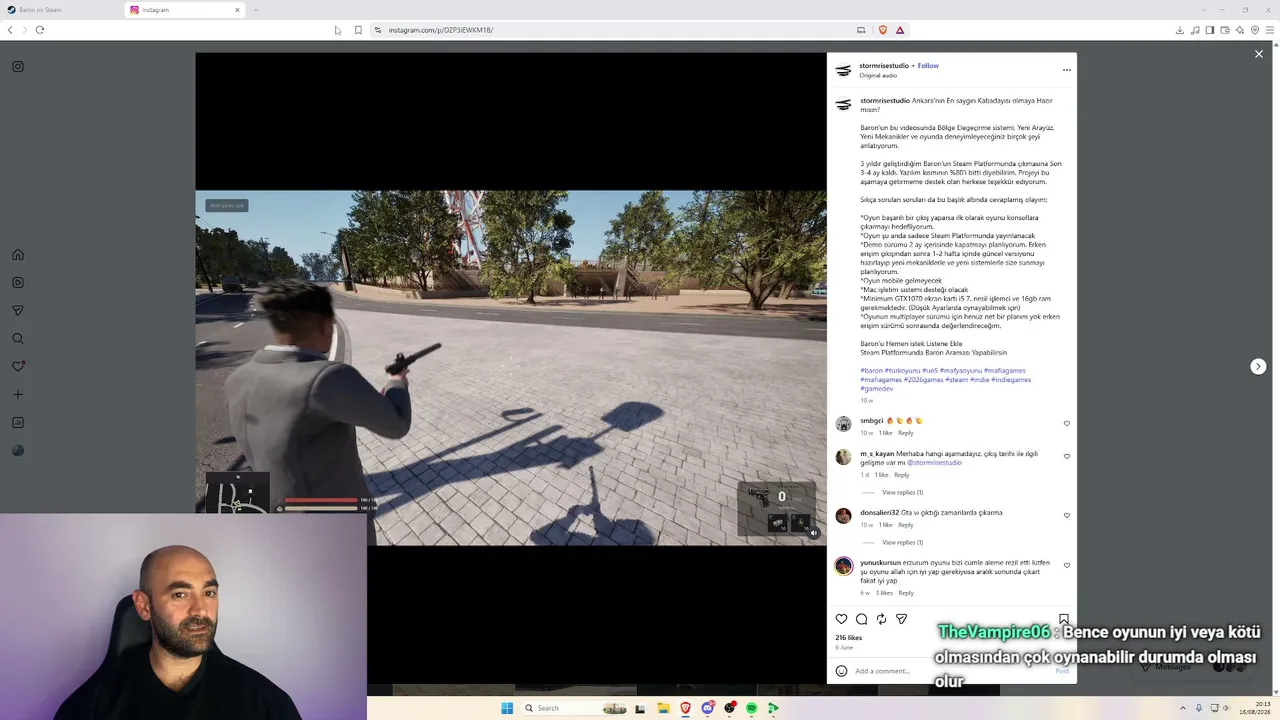Open profile avatar in Instagram sidebar
Screen dimensions: 1280x720
point(18,450)
